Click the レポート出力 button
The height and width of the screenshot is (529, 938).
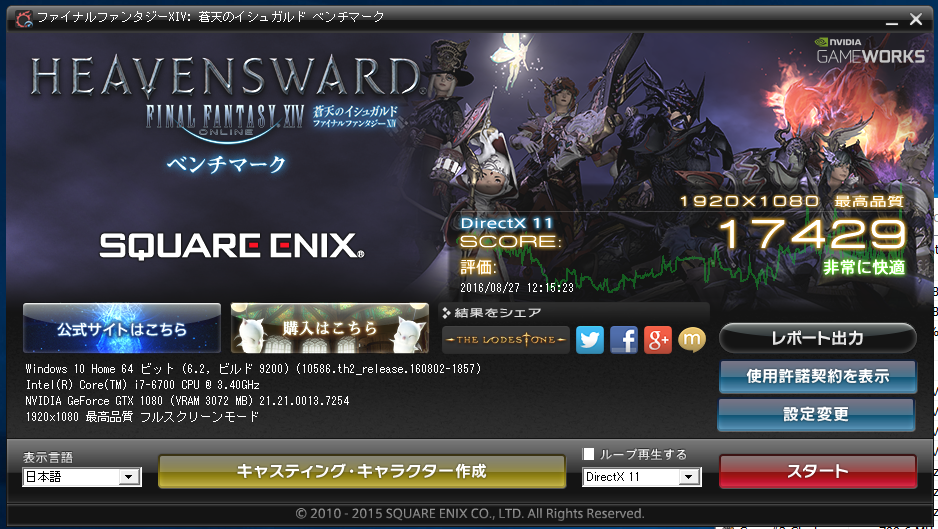[x=817, y=338]
